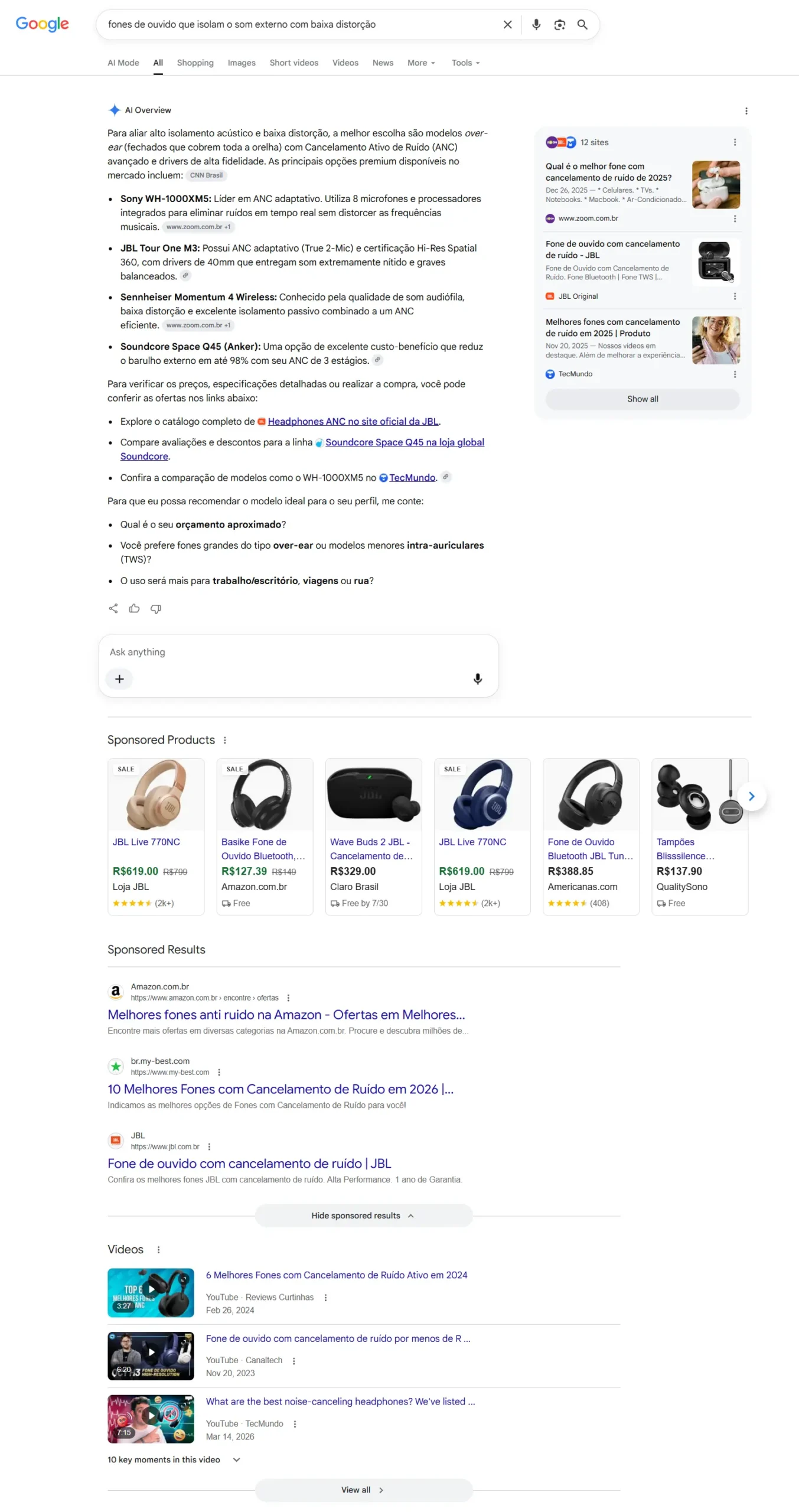799x1512 pixels.
Task: Clear the search query with the X icon
Action: click(507, 25)
